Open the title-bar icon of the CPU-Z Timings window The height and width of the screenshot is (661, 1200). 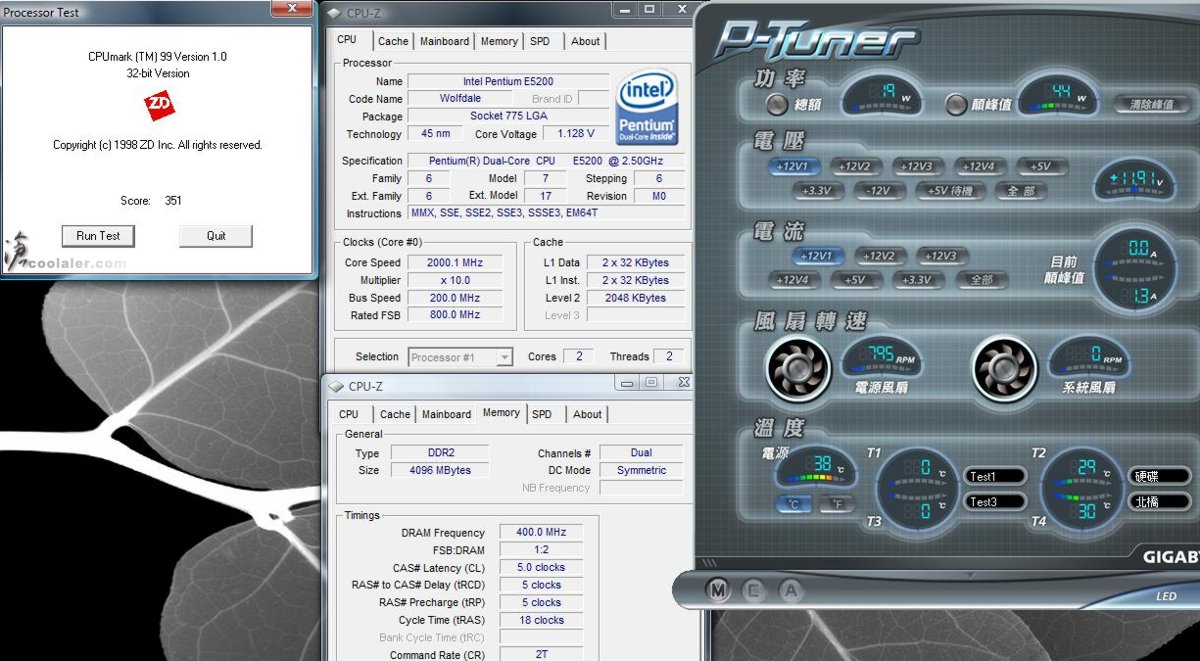coord(335,386)
